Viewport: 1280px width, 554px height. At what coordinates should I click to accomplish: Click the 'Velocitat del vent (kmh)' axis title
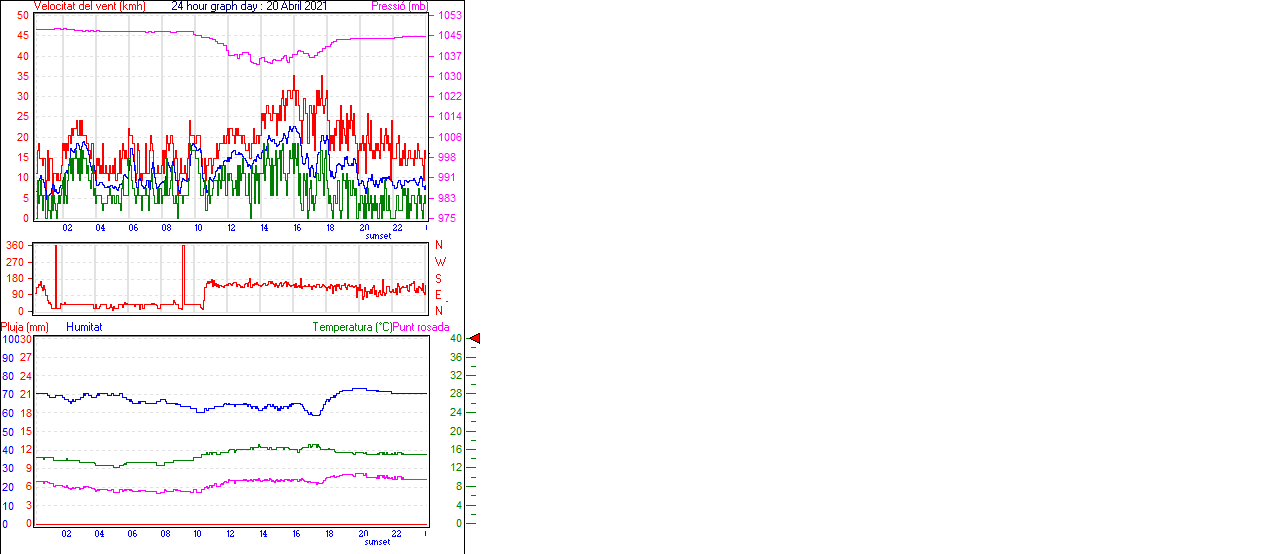pos(90,6)
